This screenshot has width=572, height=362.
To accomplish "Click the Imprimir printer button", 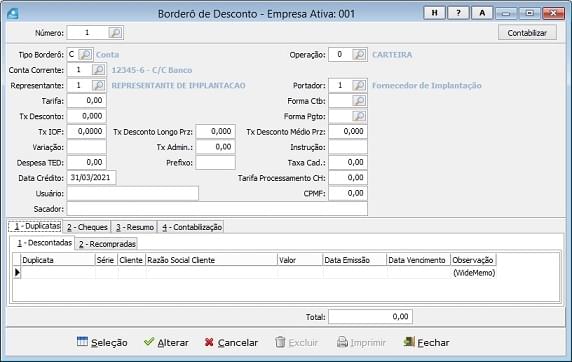I will pos(361,342).
